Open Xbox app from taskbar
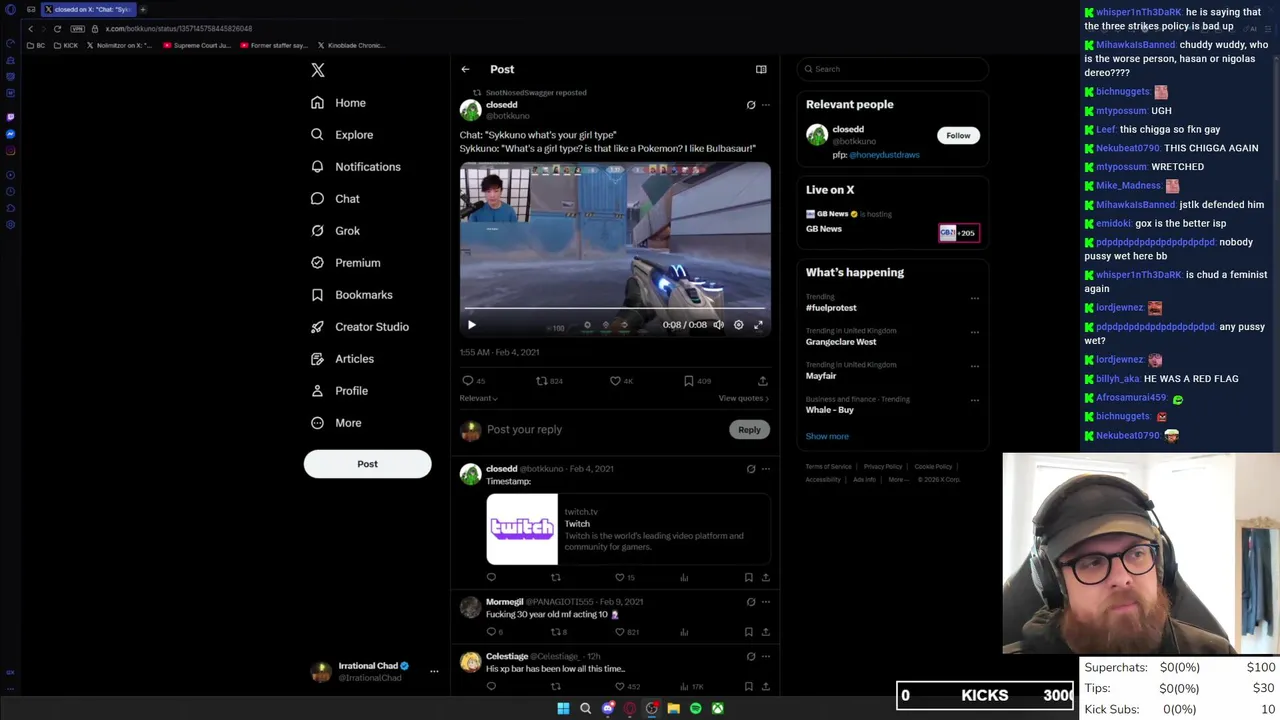Image resolution: width=1280 pixels, height=720 pixels. coord(718,709)
